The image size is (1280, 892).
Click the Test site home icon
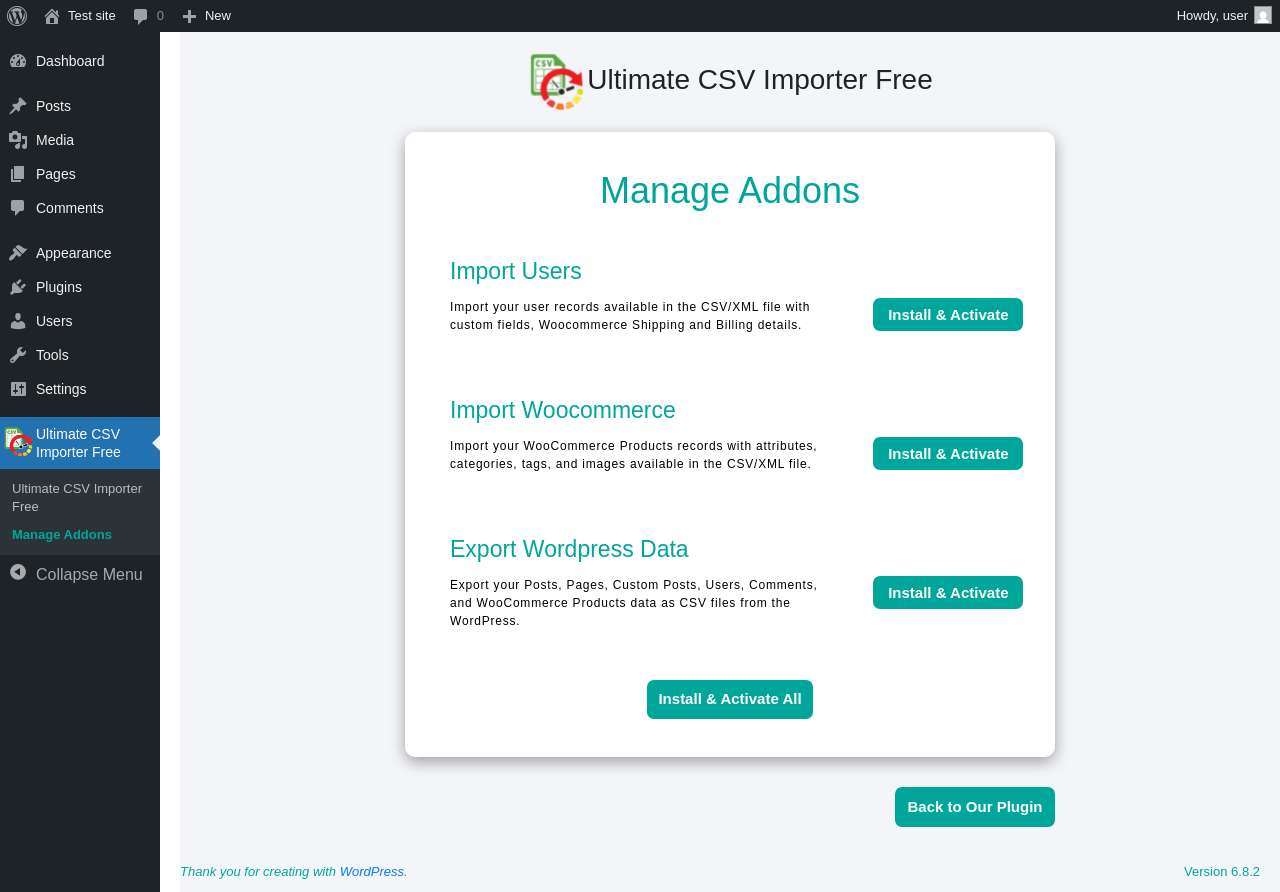pyautogui.click(x=52, y=16)
